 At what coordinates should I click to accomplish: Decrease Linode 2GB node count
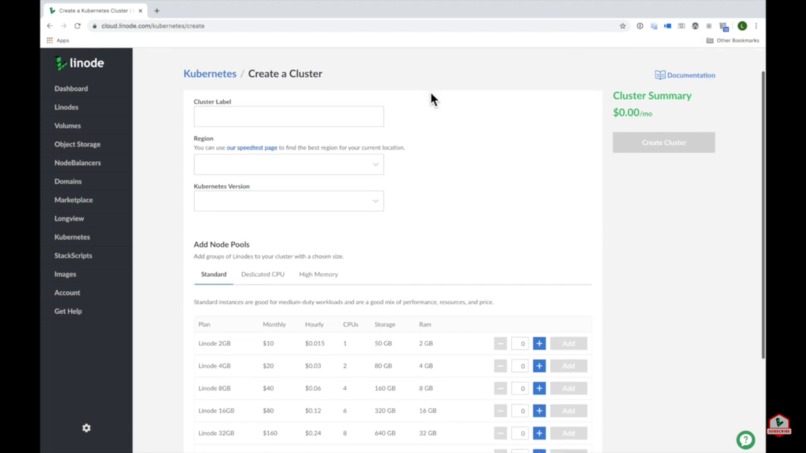(x=500, y=343)
